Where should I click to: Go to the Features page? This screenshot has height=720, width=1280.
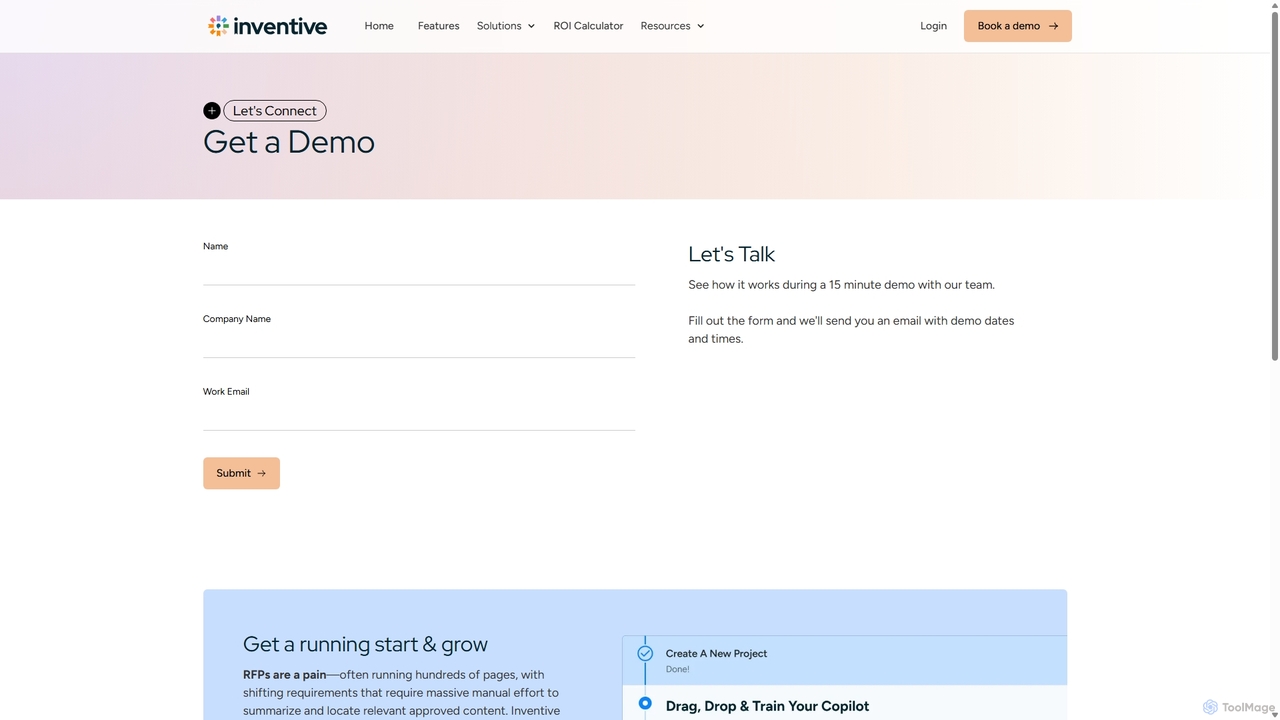438,26
